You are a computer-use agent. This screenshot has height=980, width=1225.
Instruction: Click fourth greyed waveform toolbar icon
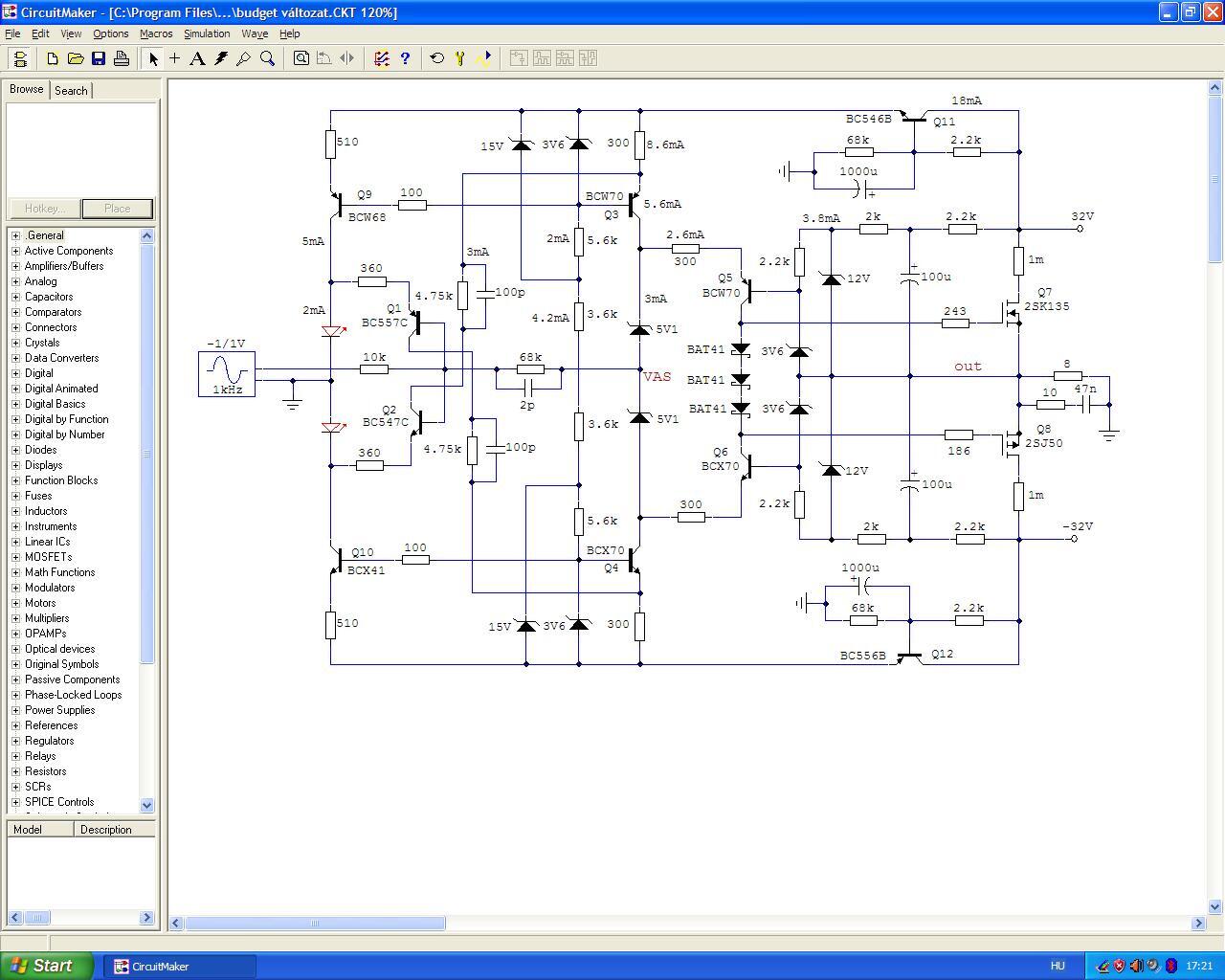[x=588, y=58]
